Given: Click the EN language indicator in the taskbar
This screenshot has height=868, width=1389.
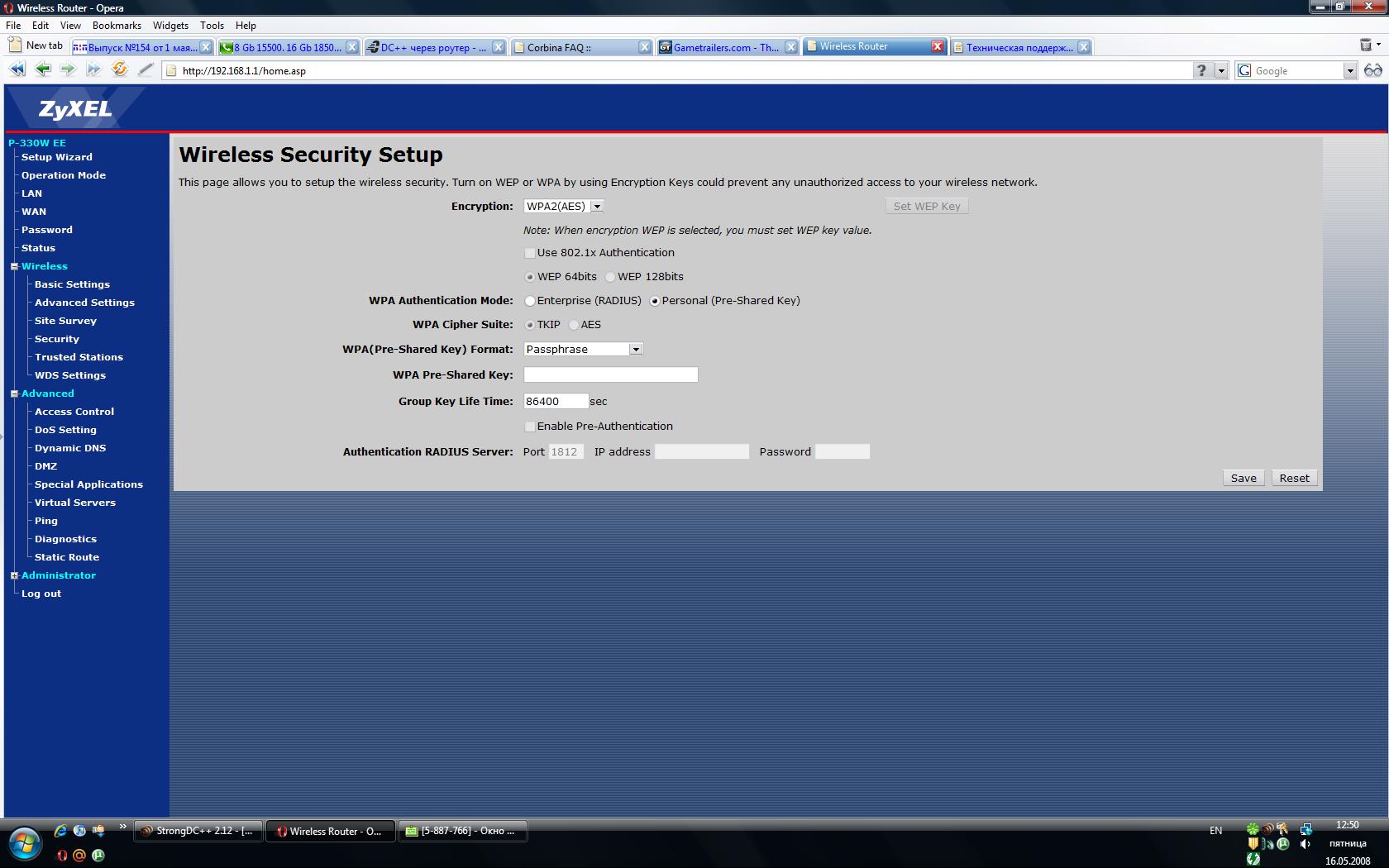Looking at the screenshot, I should 1216,830.
